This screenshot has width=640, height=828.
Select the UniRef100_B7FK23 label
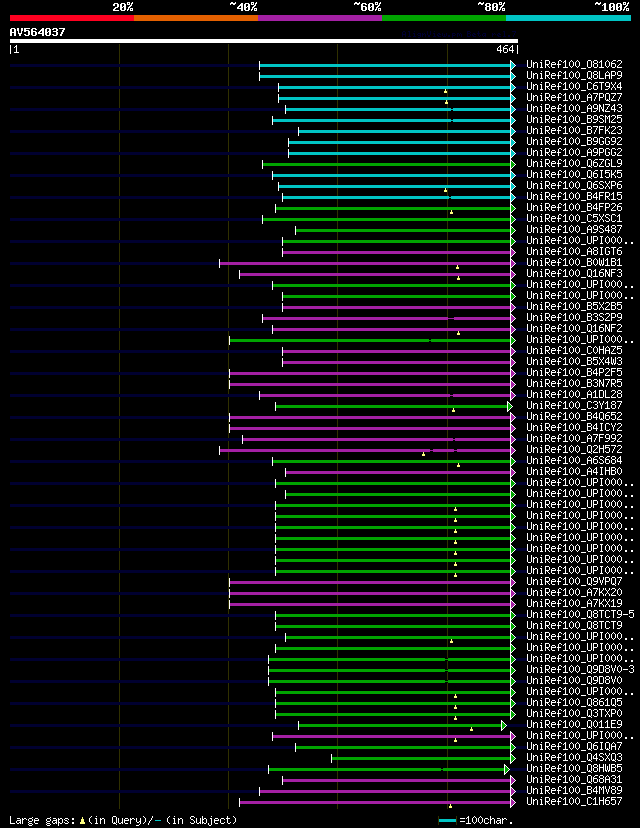tap(574, 130)
